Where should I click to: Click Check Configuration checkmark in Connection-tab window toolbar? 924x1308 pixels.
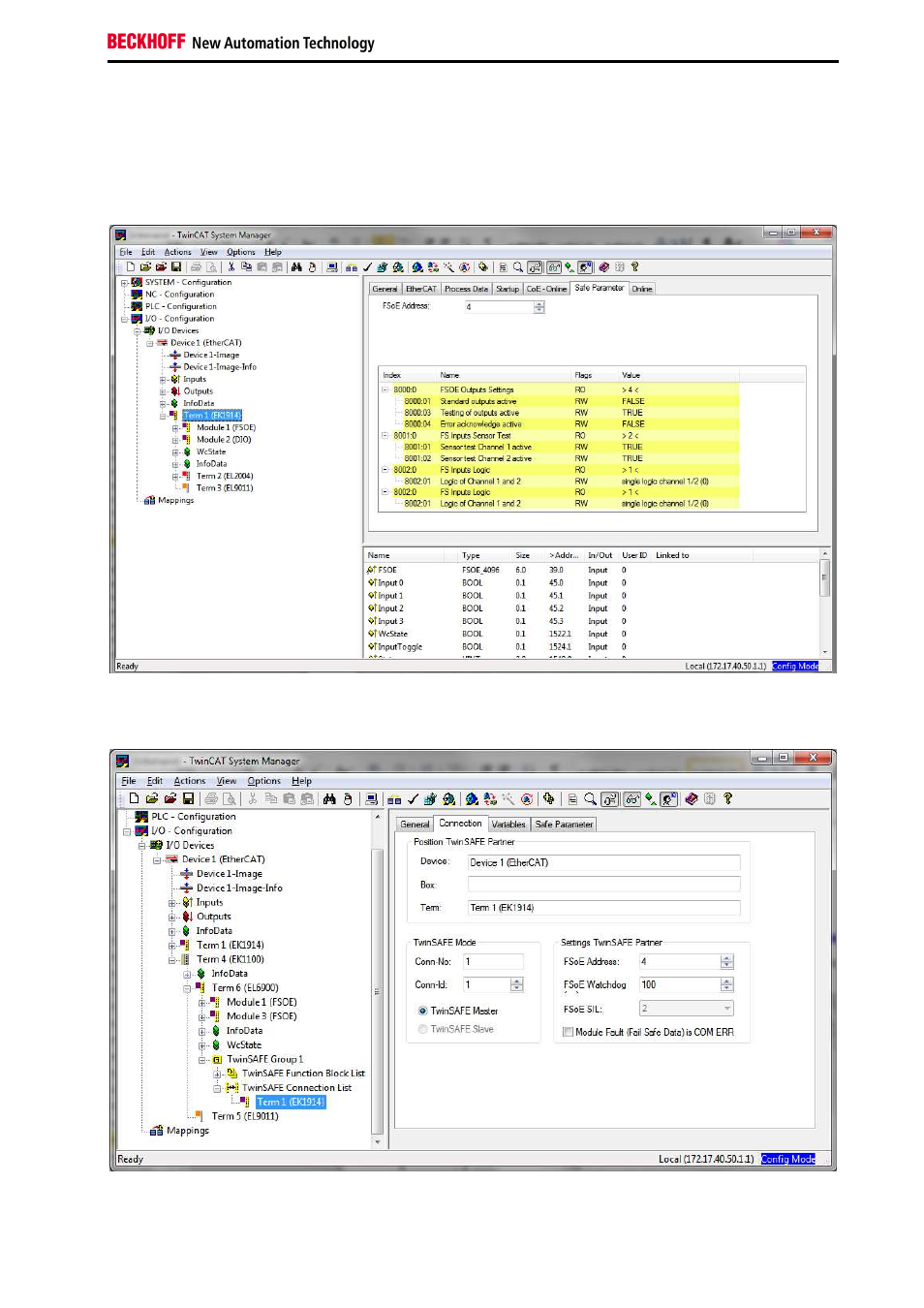pos(412,799)
